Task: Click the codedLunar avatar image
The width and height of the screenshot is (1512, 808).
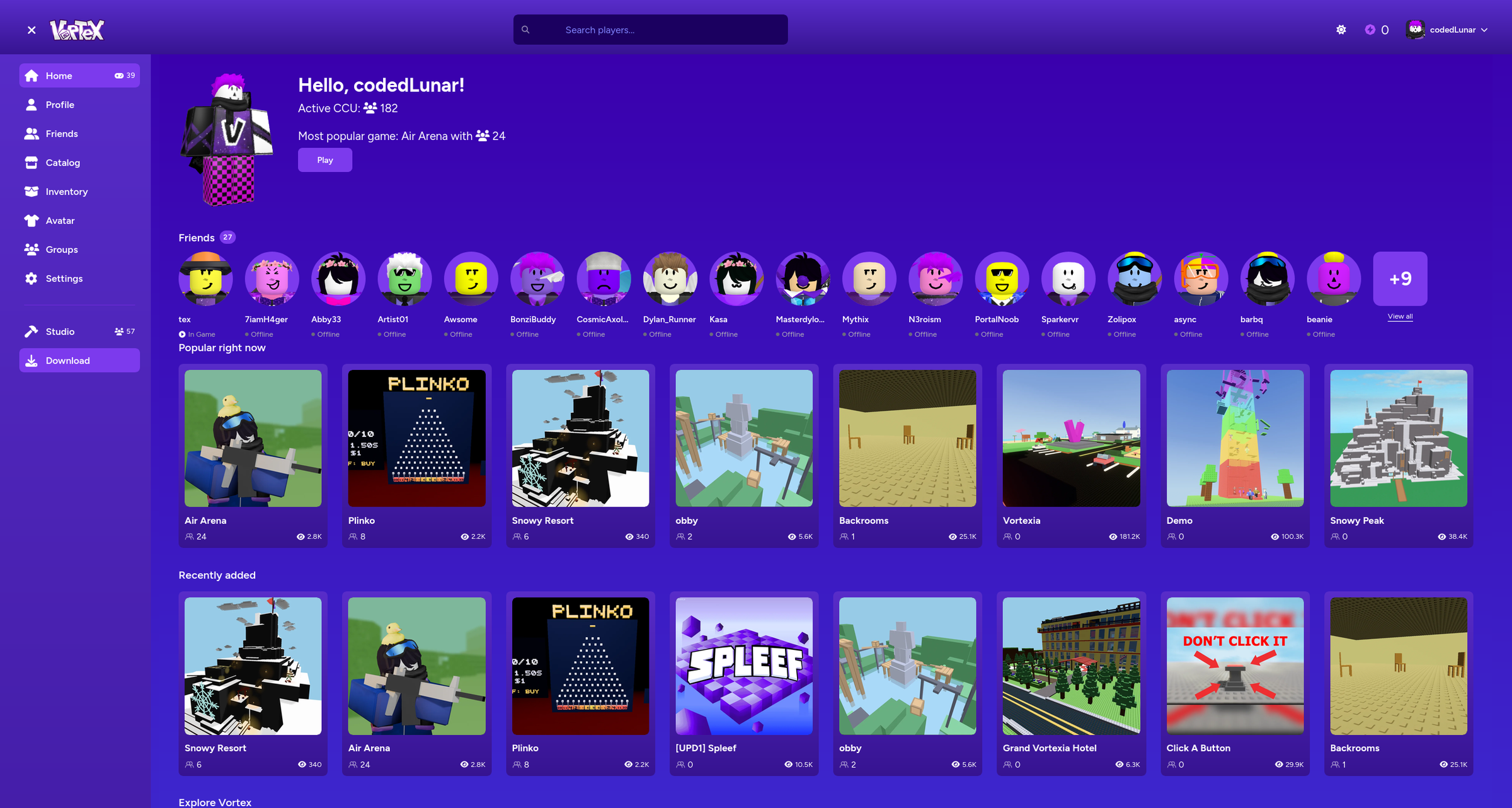Action: 227,140
